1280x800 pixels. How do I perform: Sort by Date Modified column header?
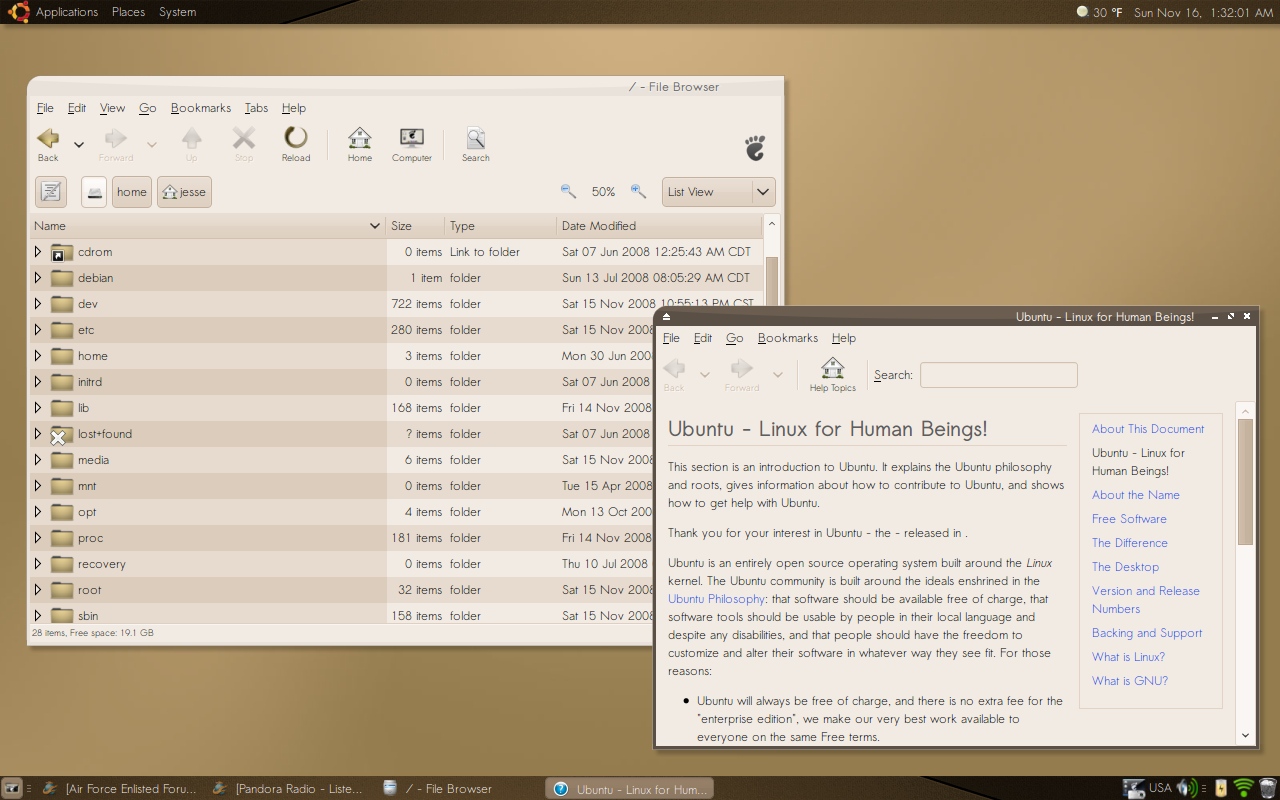(x=659, y=226)
